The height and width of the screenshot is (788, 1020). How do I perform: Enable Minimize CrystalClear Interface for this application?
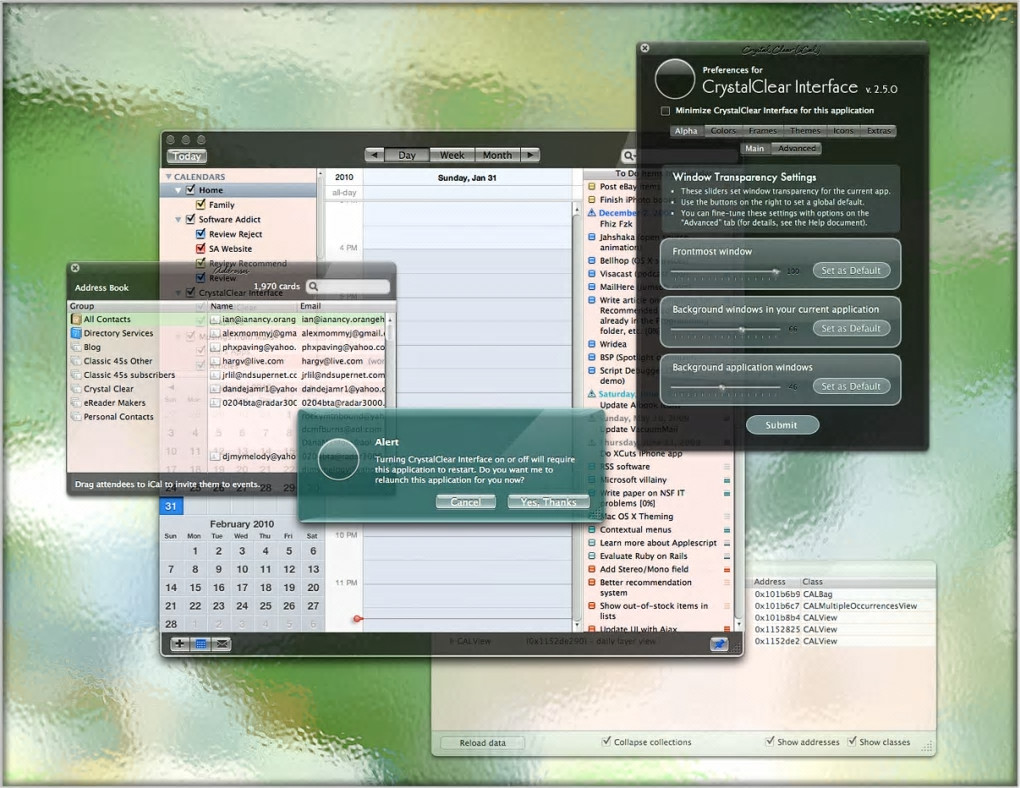665,111
